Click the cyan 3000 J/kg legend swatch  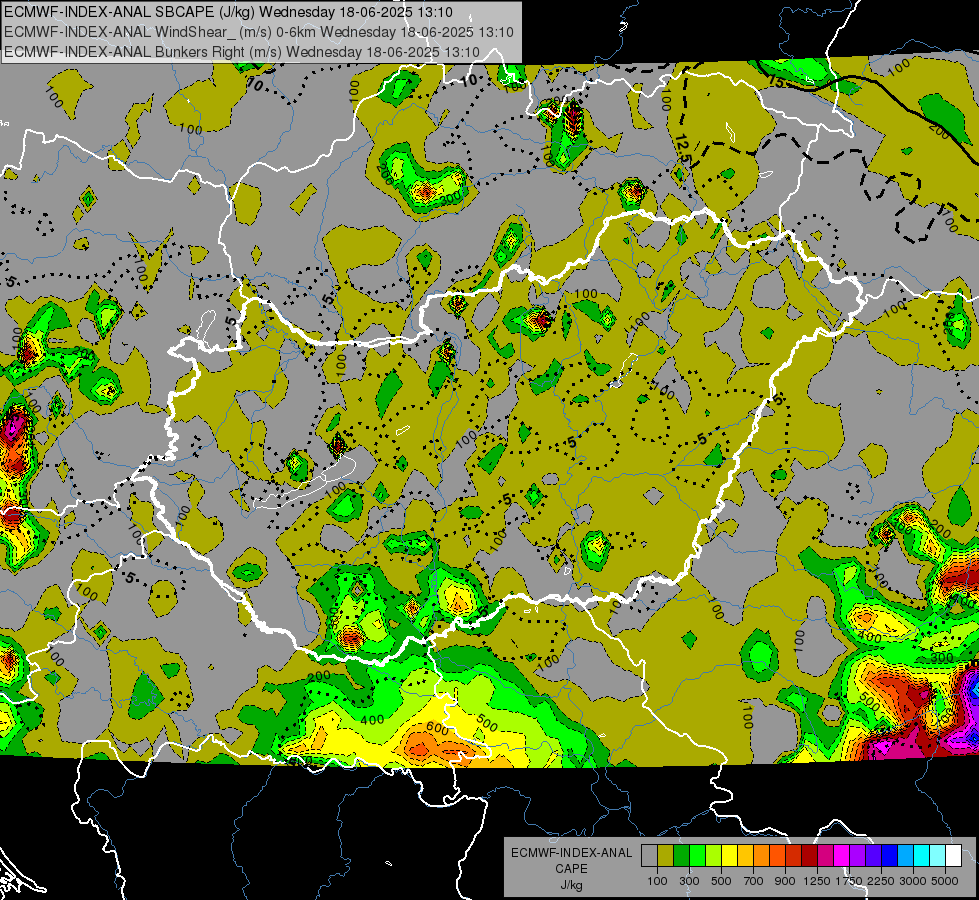pos(922,855)
